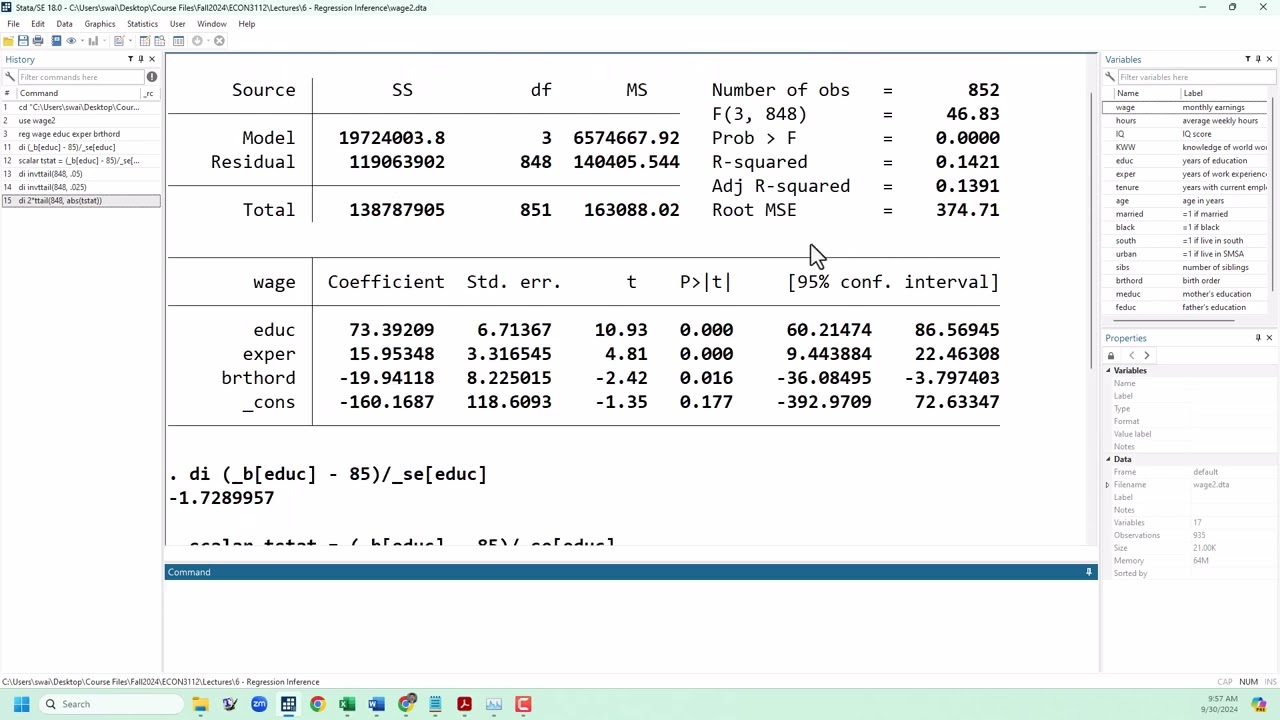The width and height of the screenshot is (1280, 720).
Task: Toggle the History error-filter exclamation icon
Action: [x=152, y=77]
